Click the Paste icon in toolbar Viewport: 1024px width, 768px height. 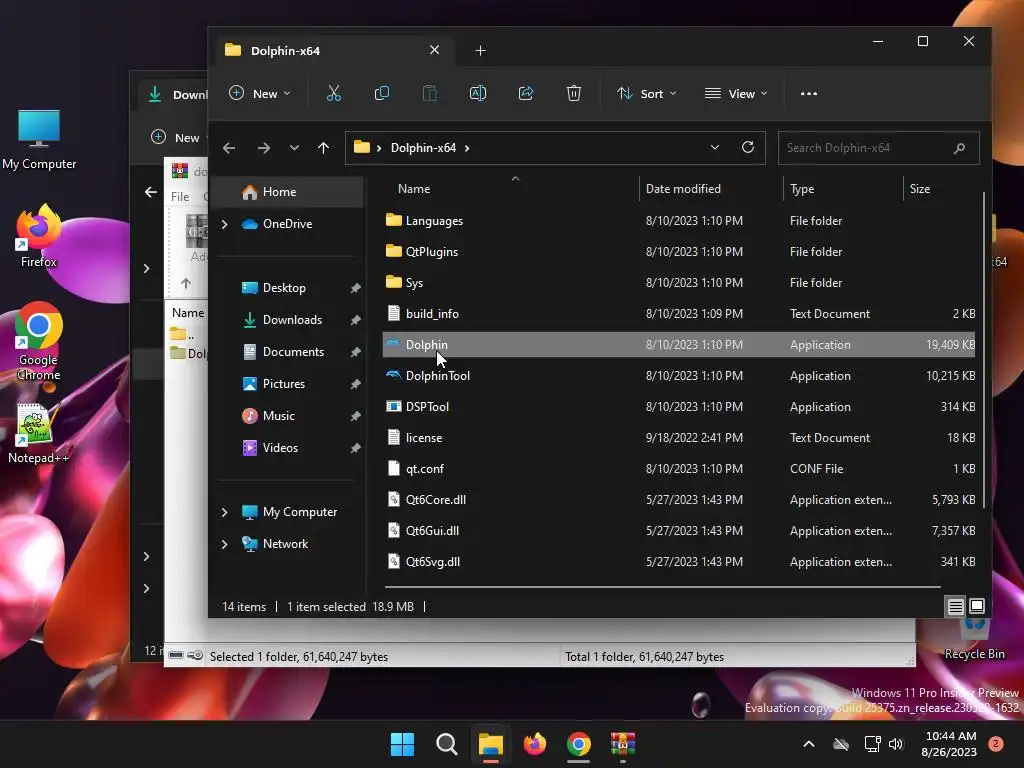tap(430, 93)
